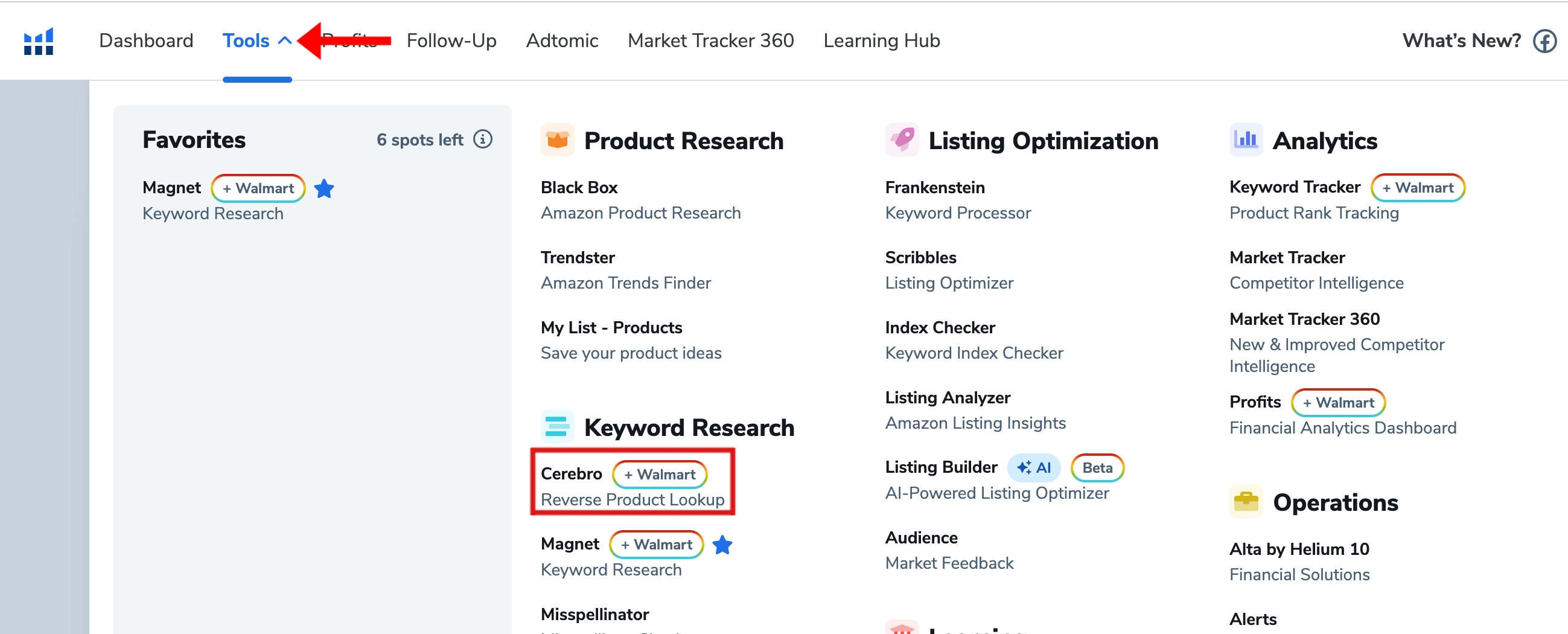The width and height of the screenshot is (1568, 634).
Task: Click the Beta badge next to Listing Builder
Action: coord(1097,468)
